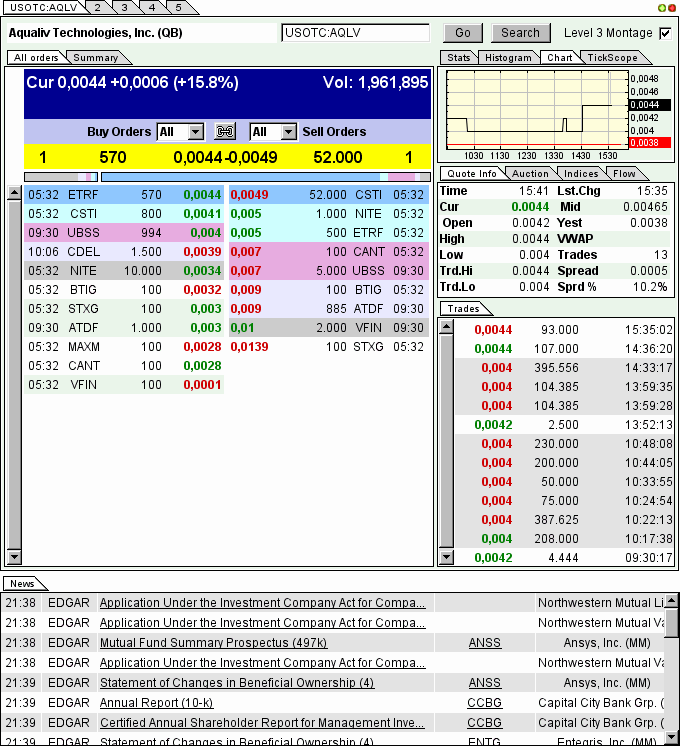Open the TickScope tab
The height and width of the screenshot is (750, 680).
pos(613,57)
